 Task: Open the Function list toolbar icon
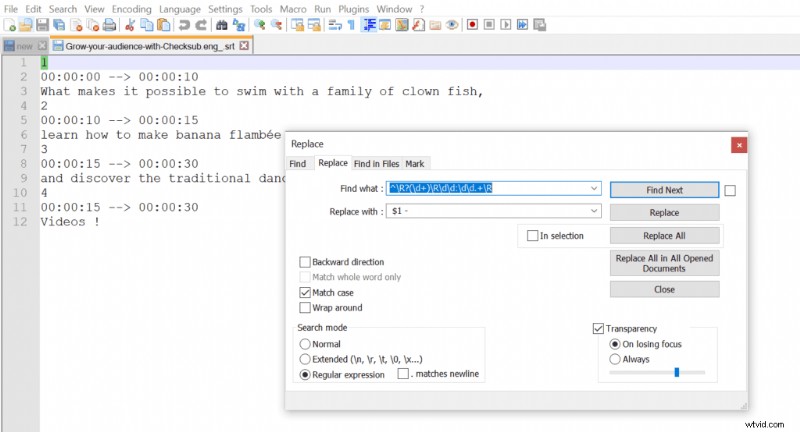[418, 24]
